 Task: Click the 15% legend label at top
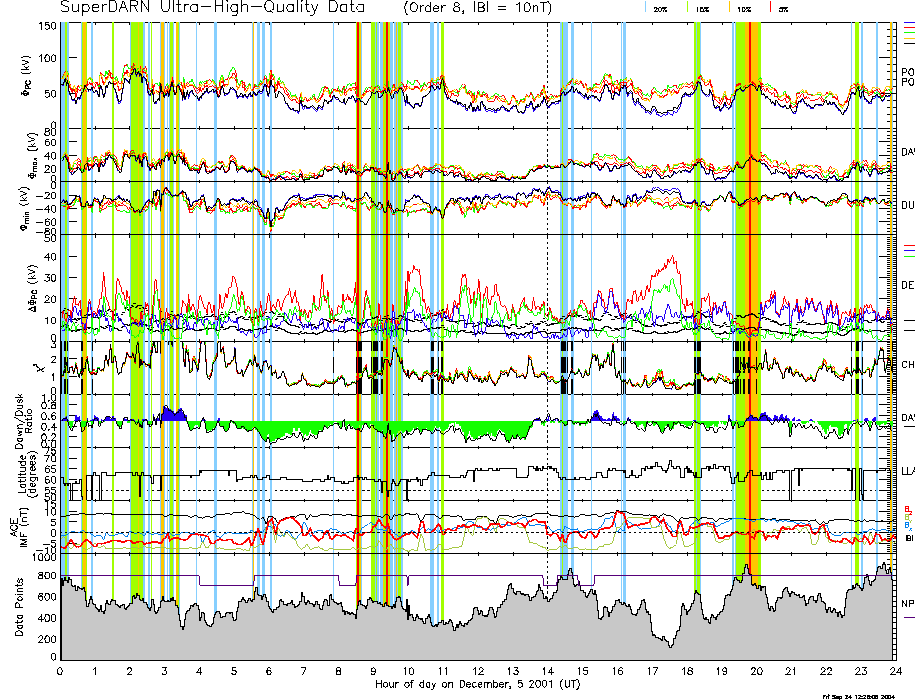(702, 8)
